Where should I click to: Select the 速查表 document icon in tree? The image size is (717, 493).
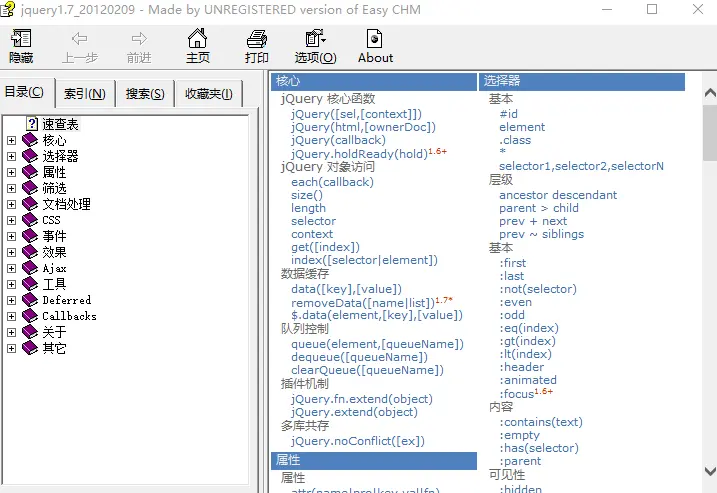[x=32, y=124]
